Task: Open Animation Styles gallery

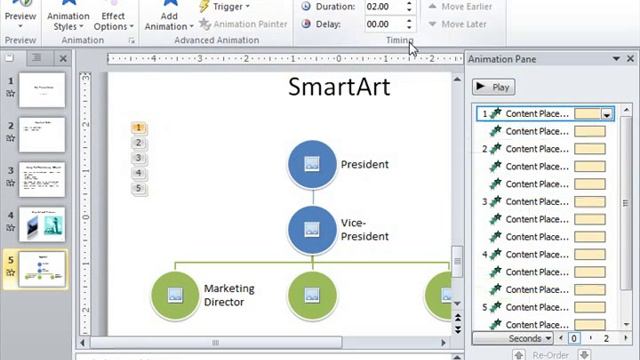Action: (68, 16)
